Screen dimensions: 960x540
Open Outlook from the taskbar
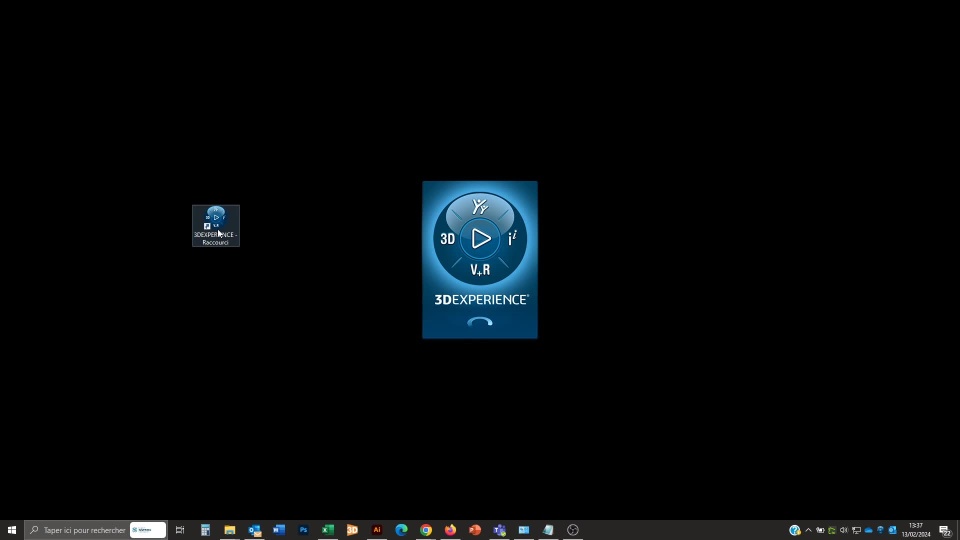click(x=255, y=530)
